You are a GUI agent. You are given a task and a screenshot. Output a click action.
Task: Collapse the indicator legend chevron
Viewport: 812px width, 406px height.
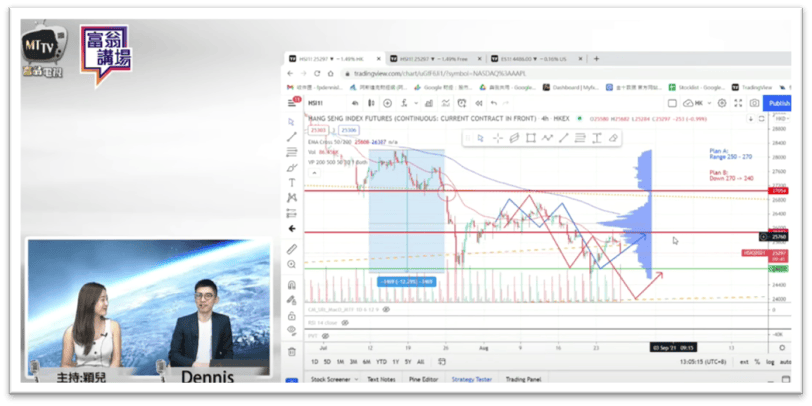[314, 173]
